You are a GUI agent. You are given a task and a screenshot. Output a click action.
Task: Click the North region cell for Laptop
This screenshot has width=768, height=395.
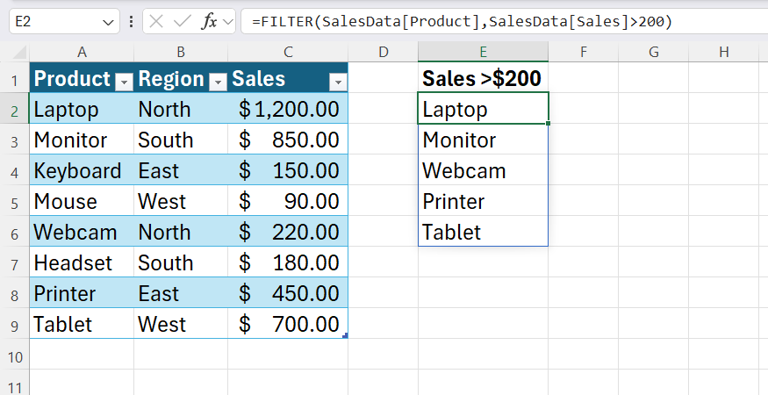coord(181,109)
